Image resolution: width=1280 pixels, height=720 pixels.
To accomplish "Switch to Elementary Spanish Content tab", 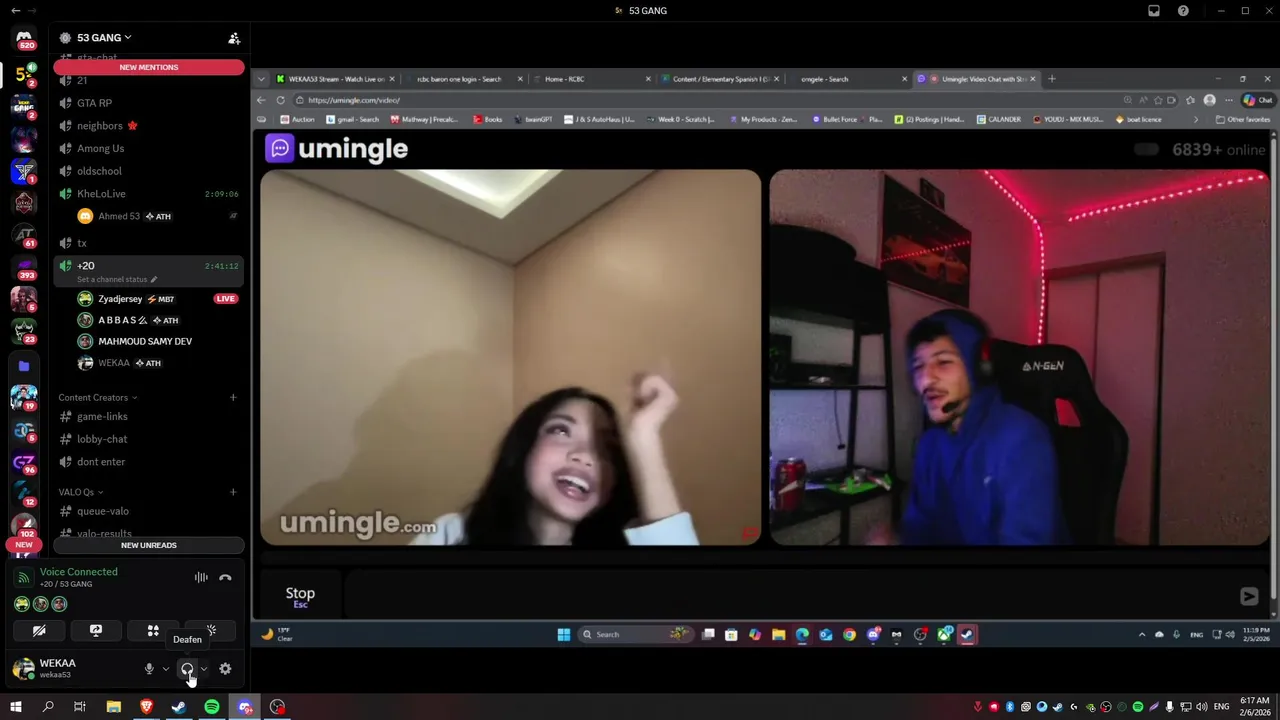I will coord(720,79).
